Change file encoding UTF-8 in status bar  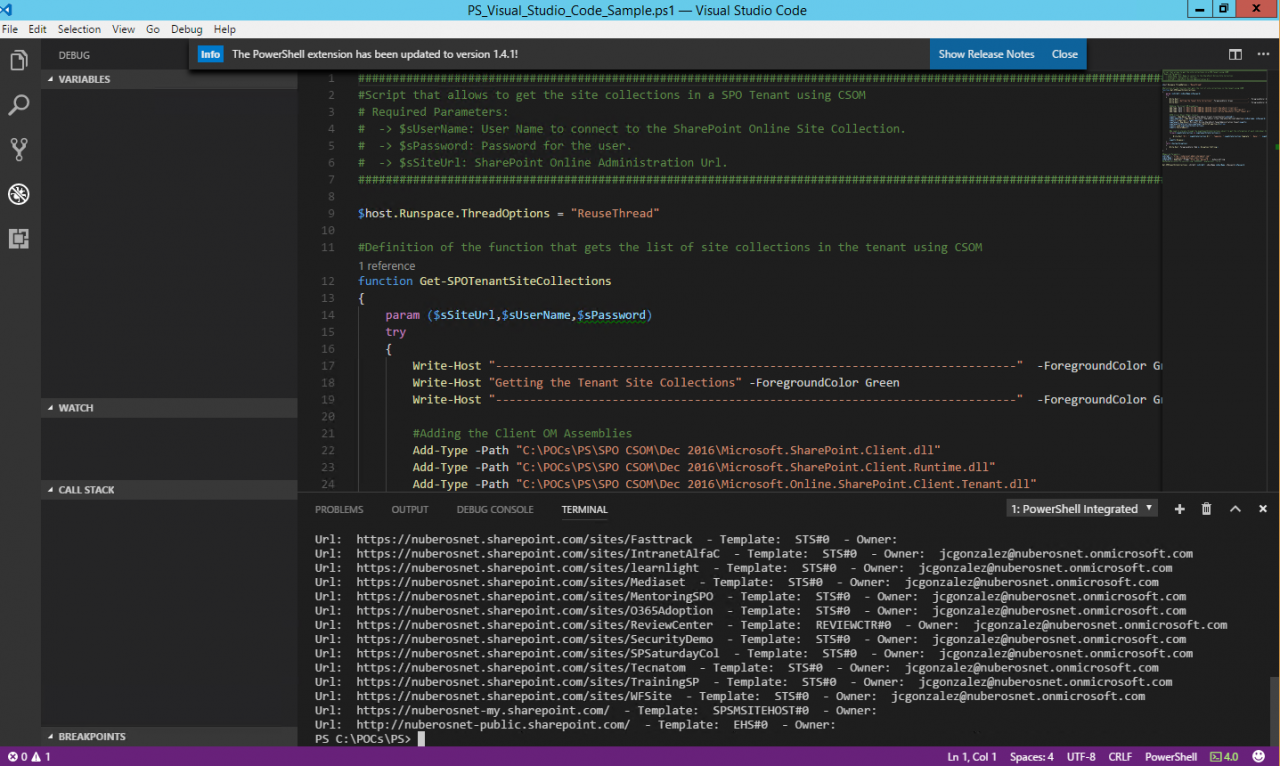tap(1082, 757)
